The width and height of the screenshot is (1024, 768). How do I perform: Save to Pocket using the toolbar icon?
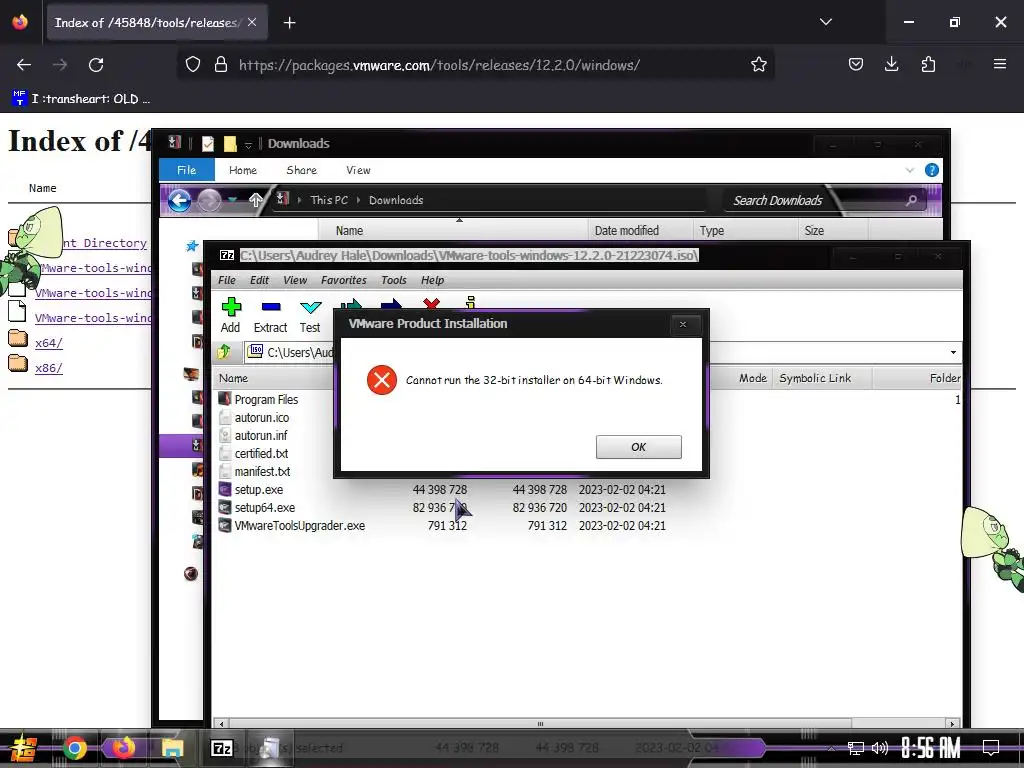click(x=856, y=64)
